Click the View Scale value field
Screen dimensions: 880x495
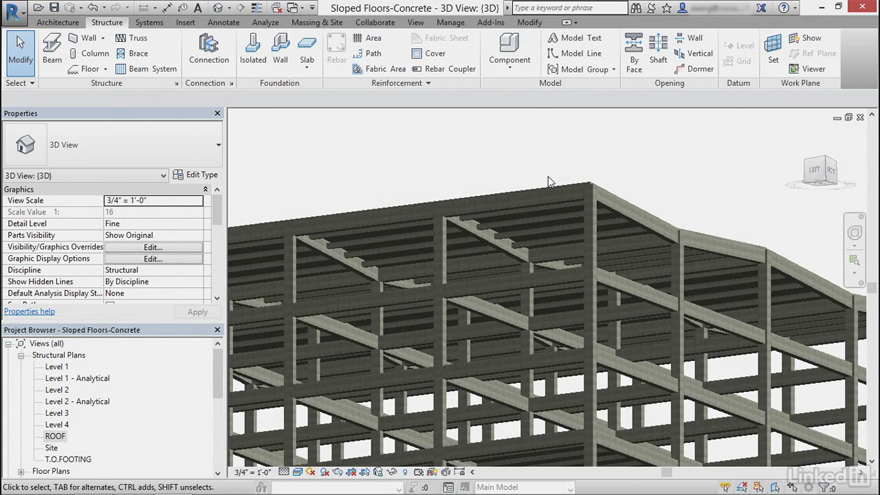(153, 200)
